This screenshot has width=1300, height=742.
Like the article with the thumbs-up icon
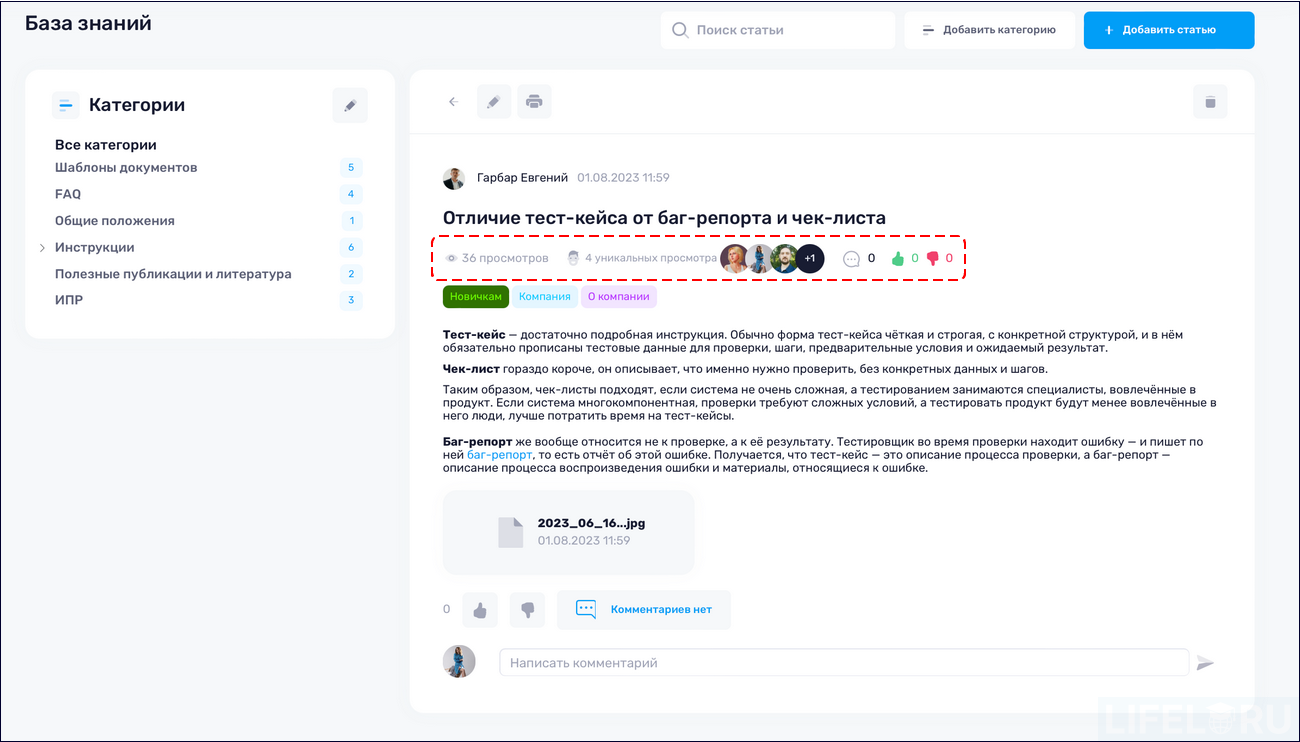[479, 610]
